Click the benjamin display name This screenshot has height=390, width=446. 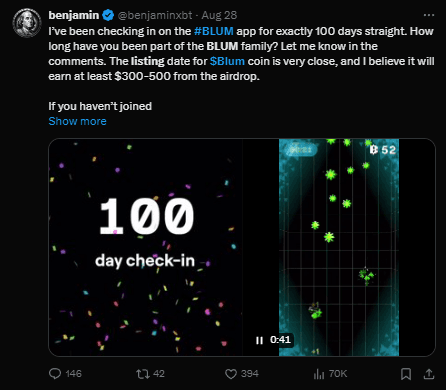(x=74, y=15)
